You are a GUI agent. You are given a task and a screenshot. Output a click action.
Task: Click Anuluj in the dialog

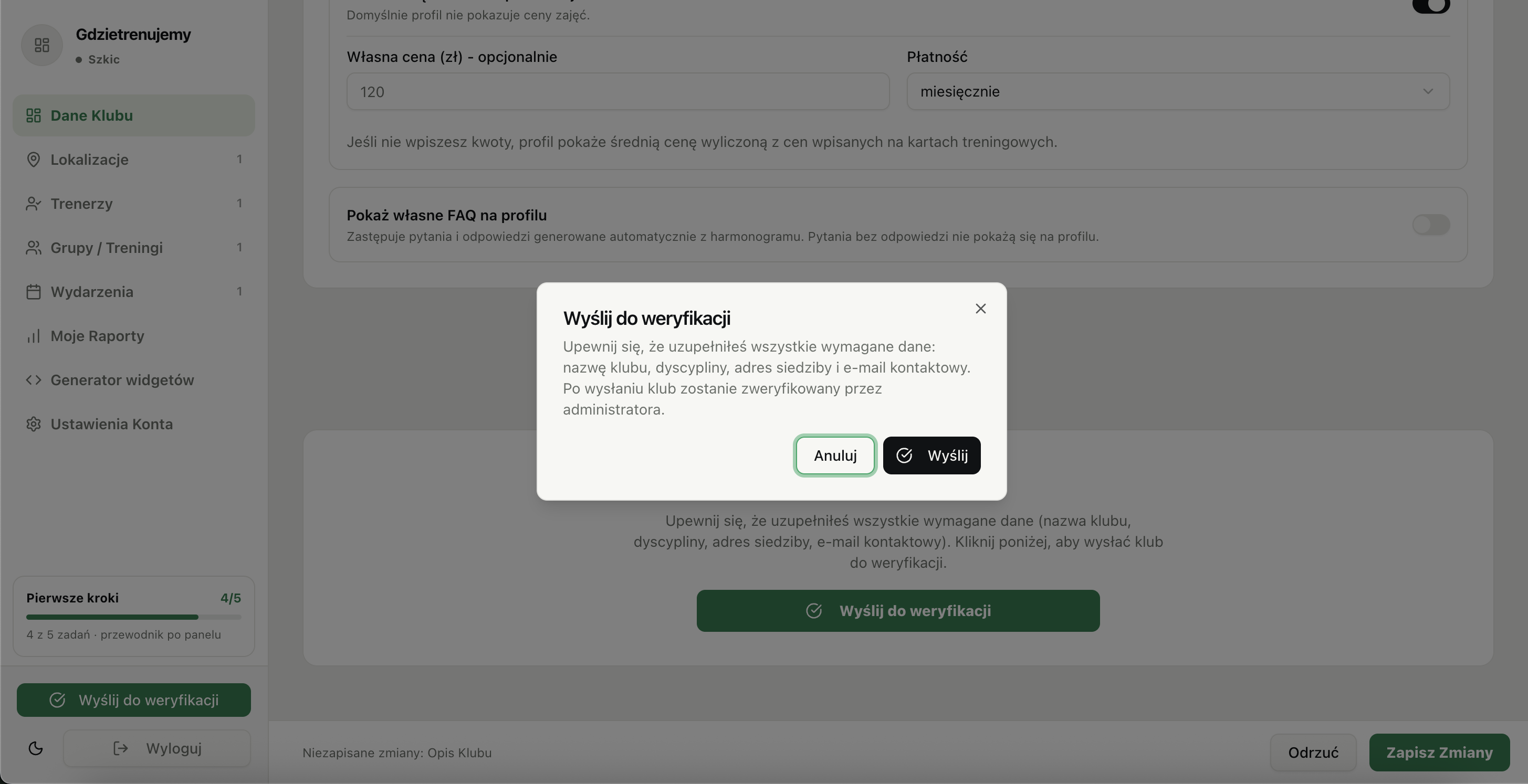(x=835, y=455)
